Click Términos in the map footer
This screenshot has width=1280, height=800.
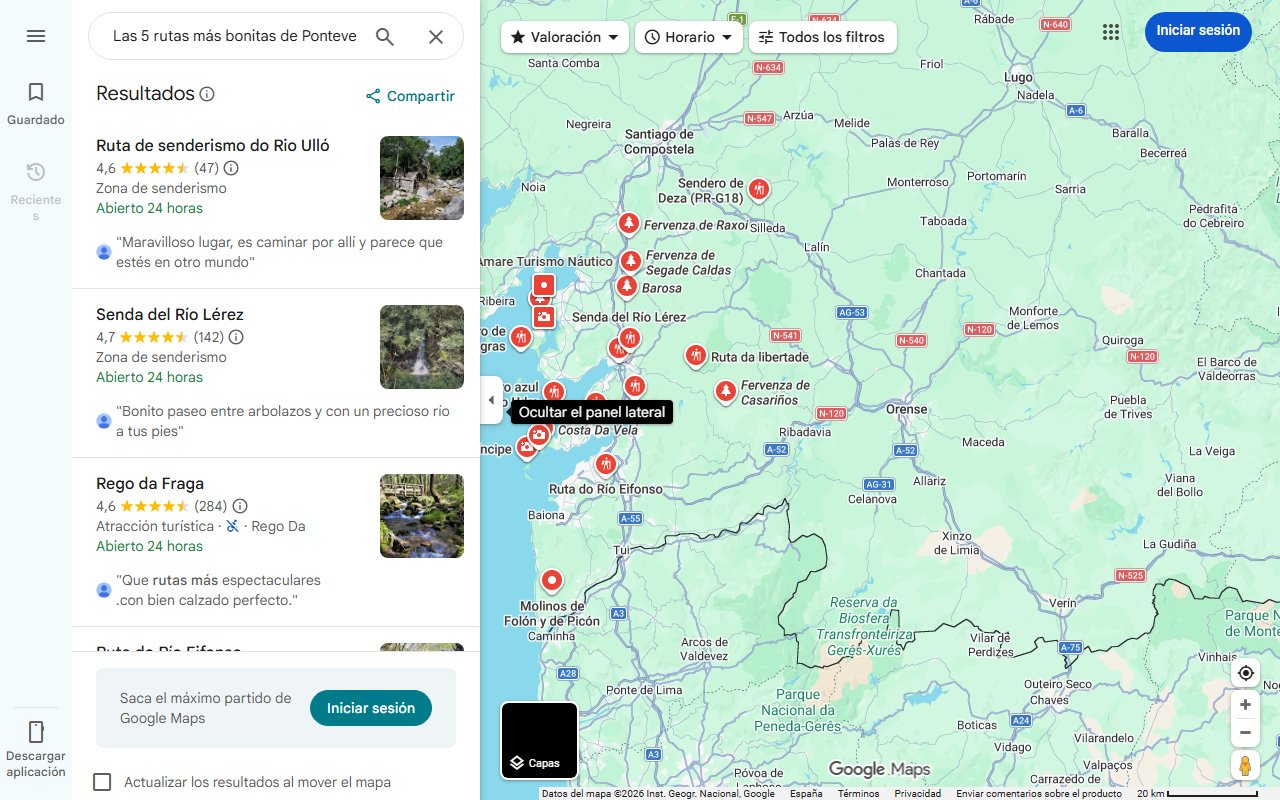click(858, 792)
